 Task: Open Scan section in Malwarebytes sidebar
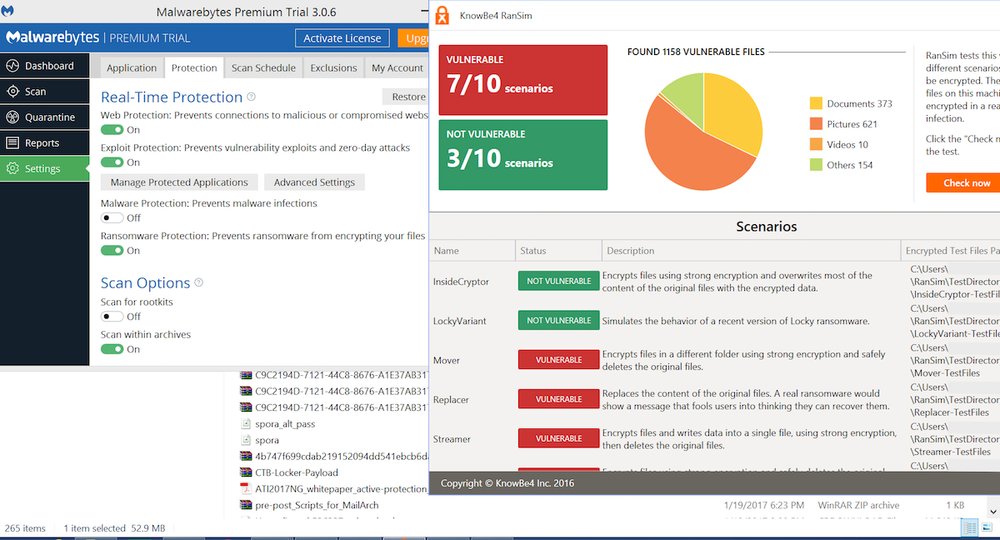click(44, 91)
